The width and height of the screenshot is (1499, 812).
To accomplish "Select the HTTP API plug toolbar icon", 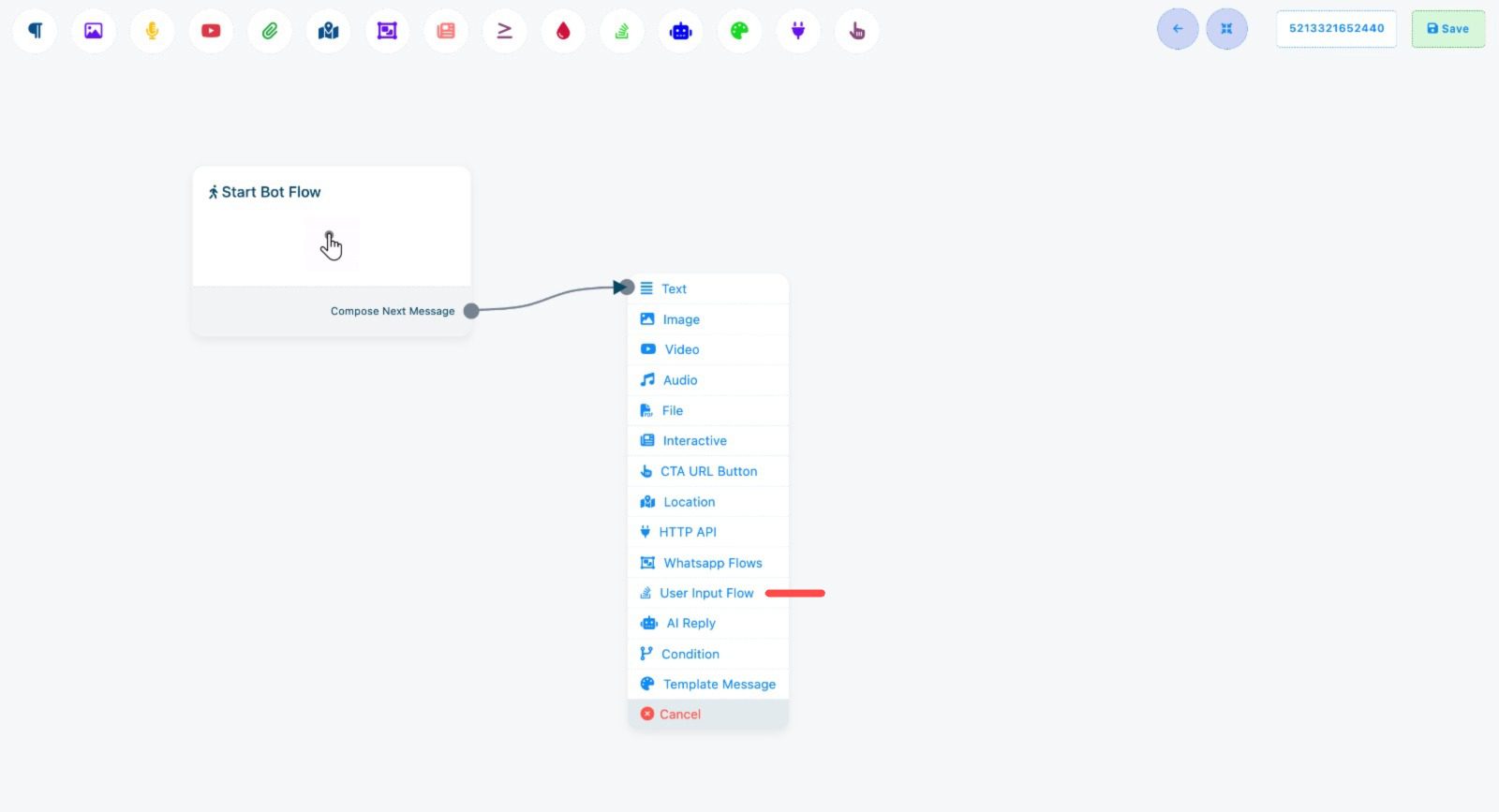I will (x=798, y=31).
